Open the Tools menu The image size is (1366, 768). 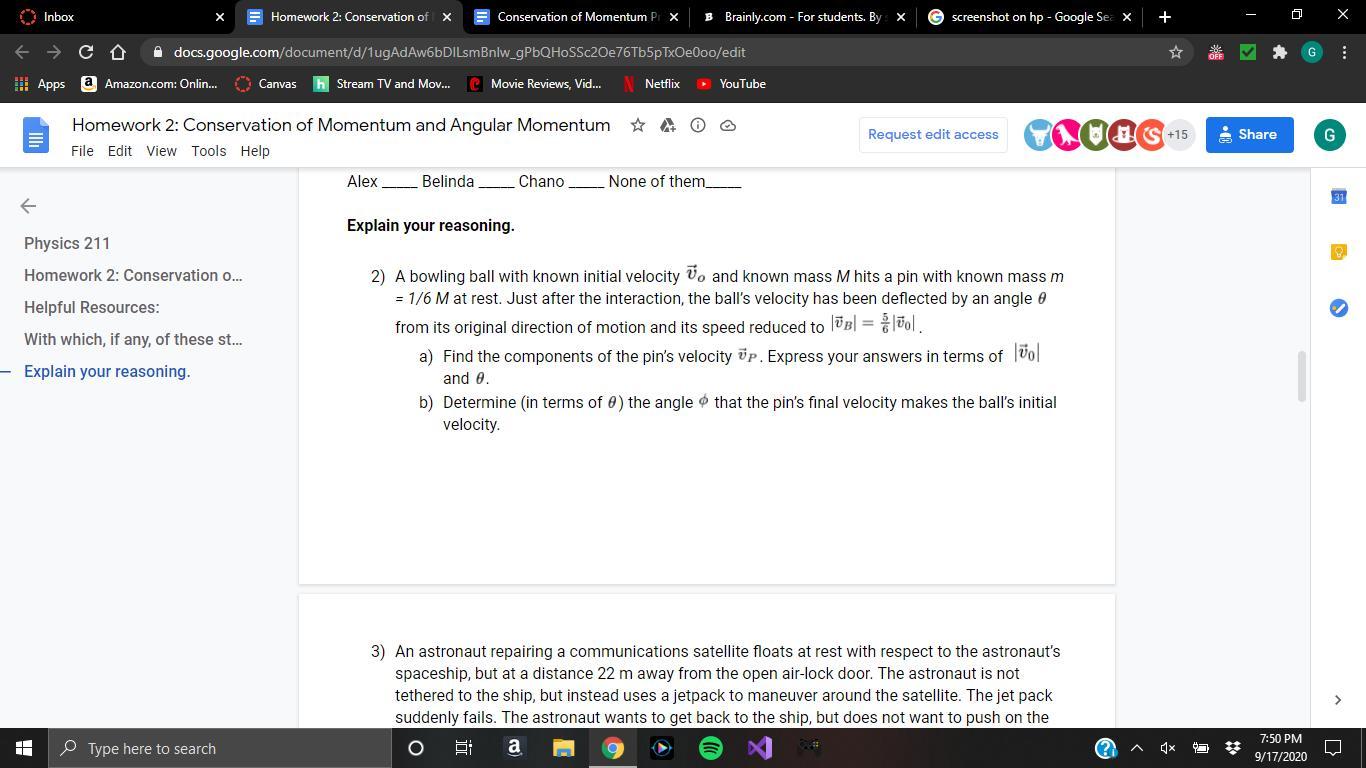click(x=209, y=151)
